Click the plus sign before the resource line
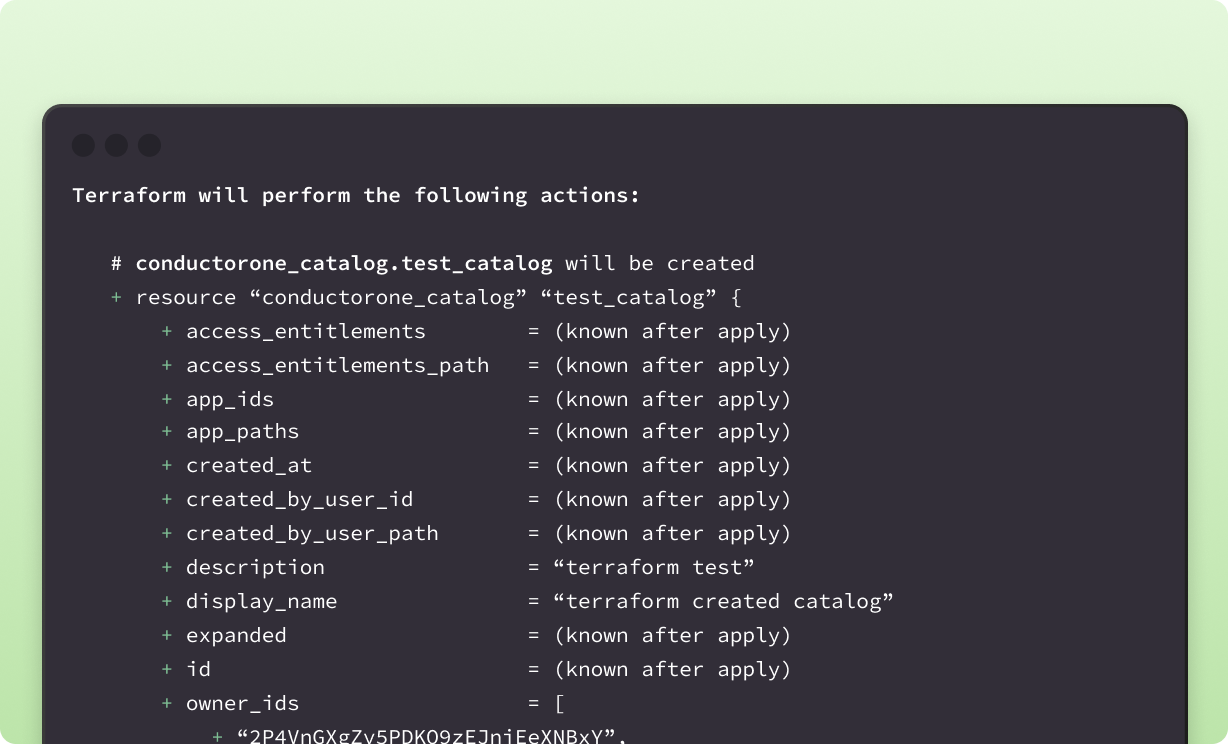Viewport: 1228px width, 744px height. 117,298
